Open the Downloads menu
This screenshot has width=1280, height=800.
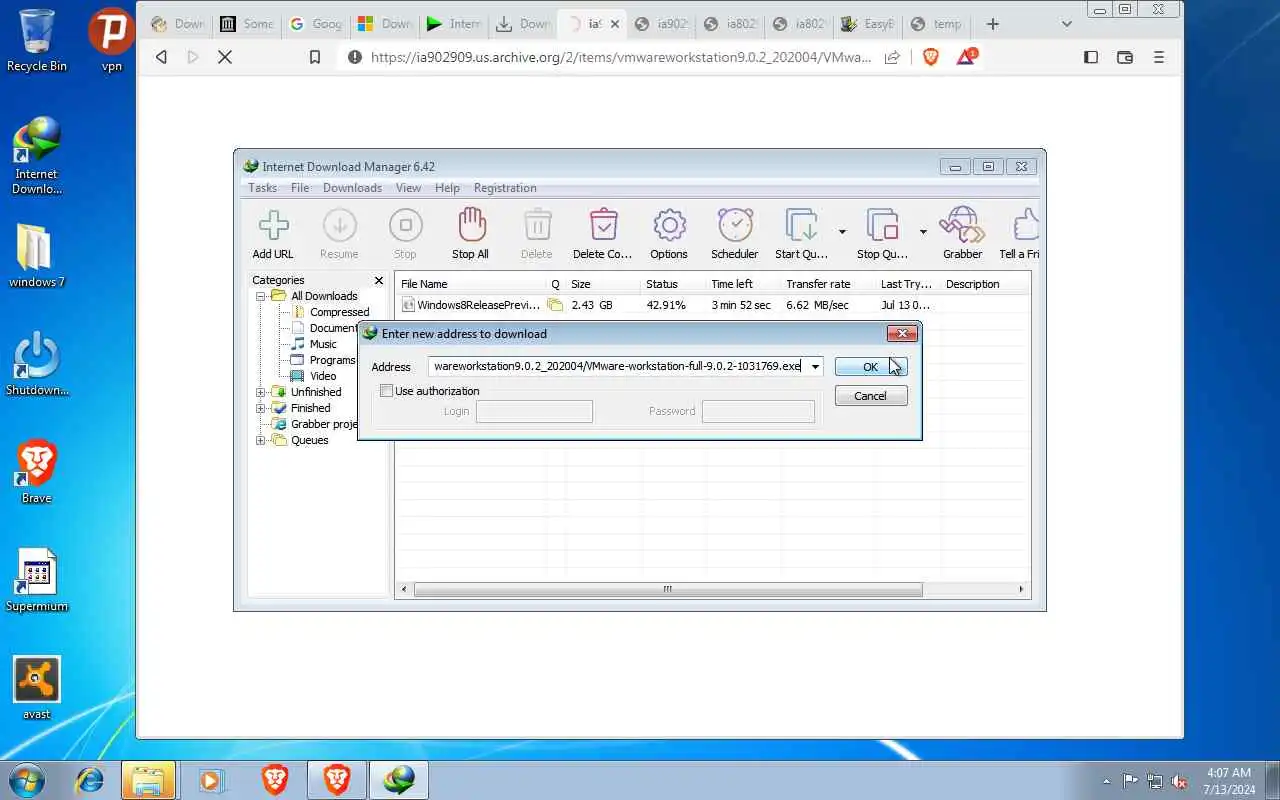tap(352, 188)
